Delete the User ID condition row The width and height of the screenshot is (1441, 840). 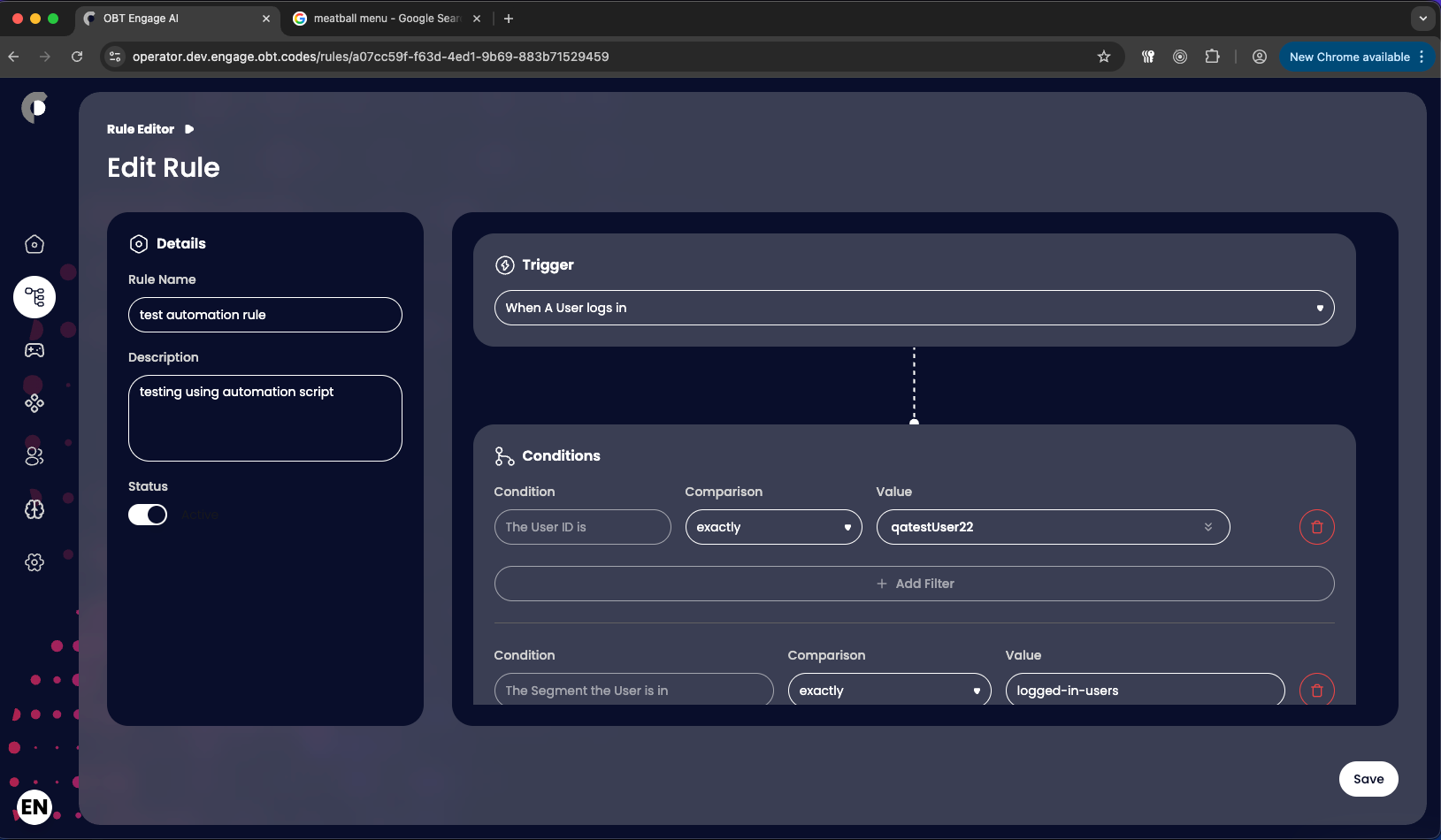click(1316, 527)
